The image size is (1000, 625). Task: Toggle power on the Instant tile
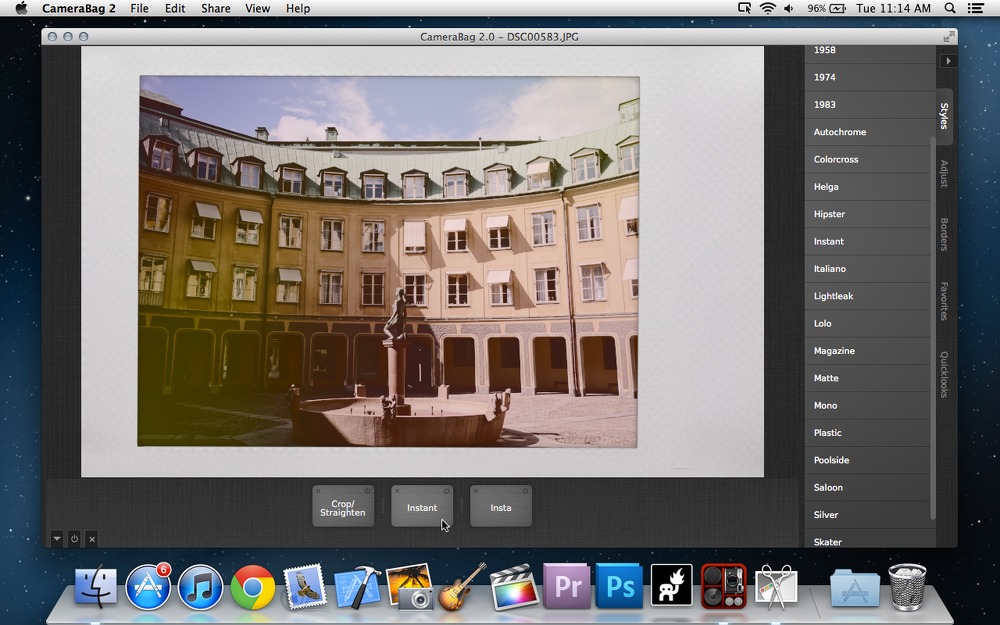446,491
